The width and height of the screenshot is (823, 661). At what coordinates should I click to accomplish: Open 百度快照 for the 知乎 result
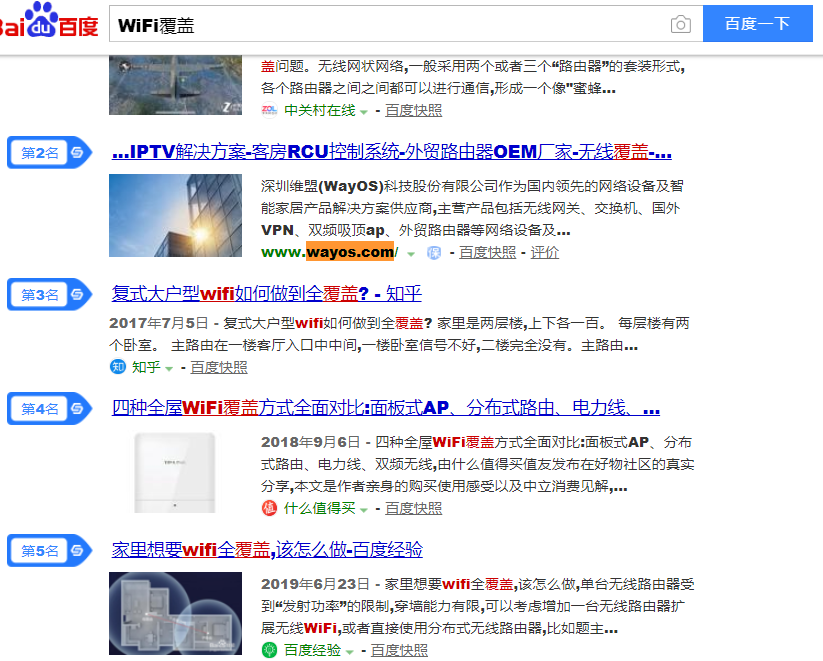[219, 367]
